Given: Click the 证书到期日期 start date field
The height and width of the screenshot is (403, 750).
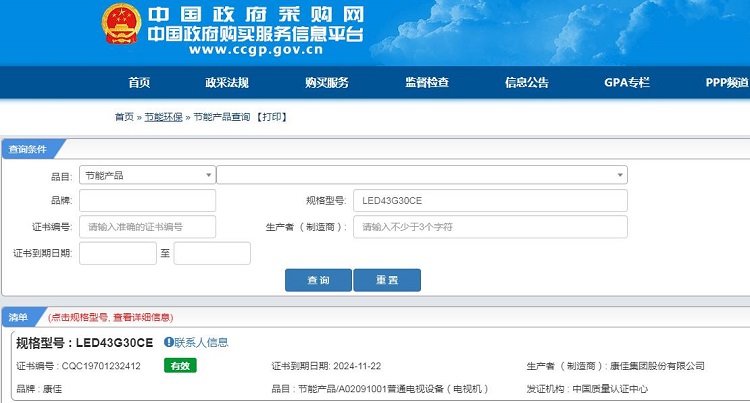Looking at the screenshot, I should click(x=118, y=253).
